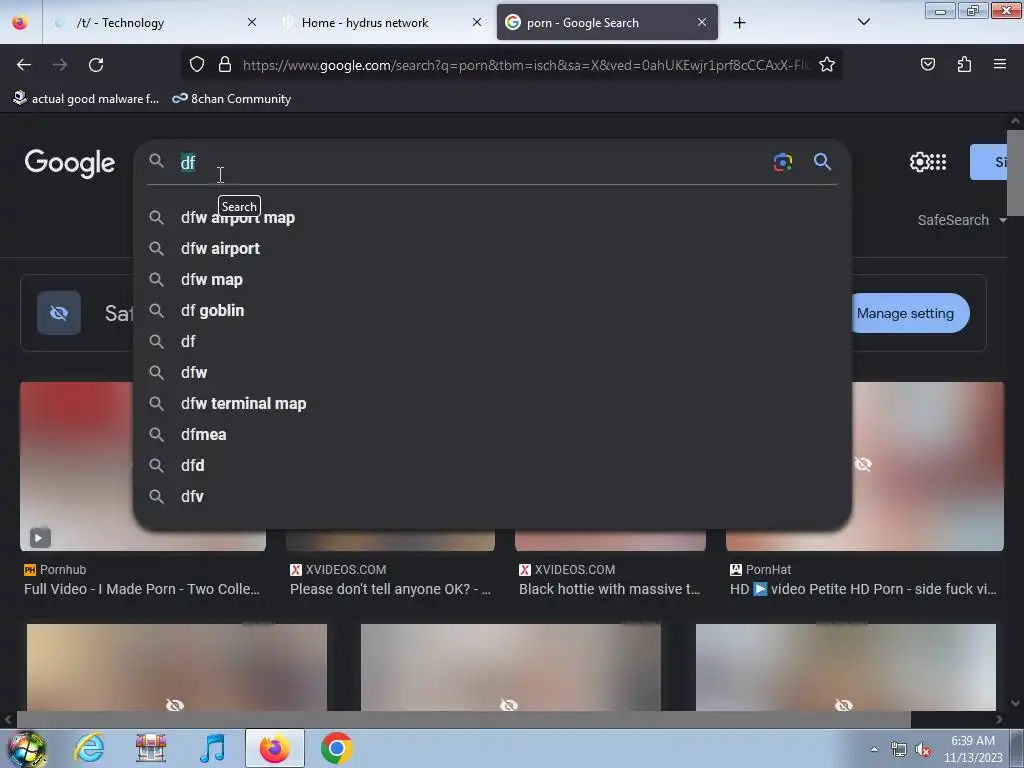Click the vertical page scrollbar thumb

click(x=1015, y=172)
